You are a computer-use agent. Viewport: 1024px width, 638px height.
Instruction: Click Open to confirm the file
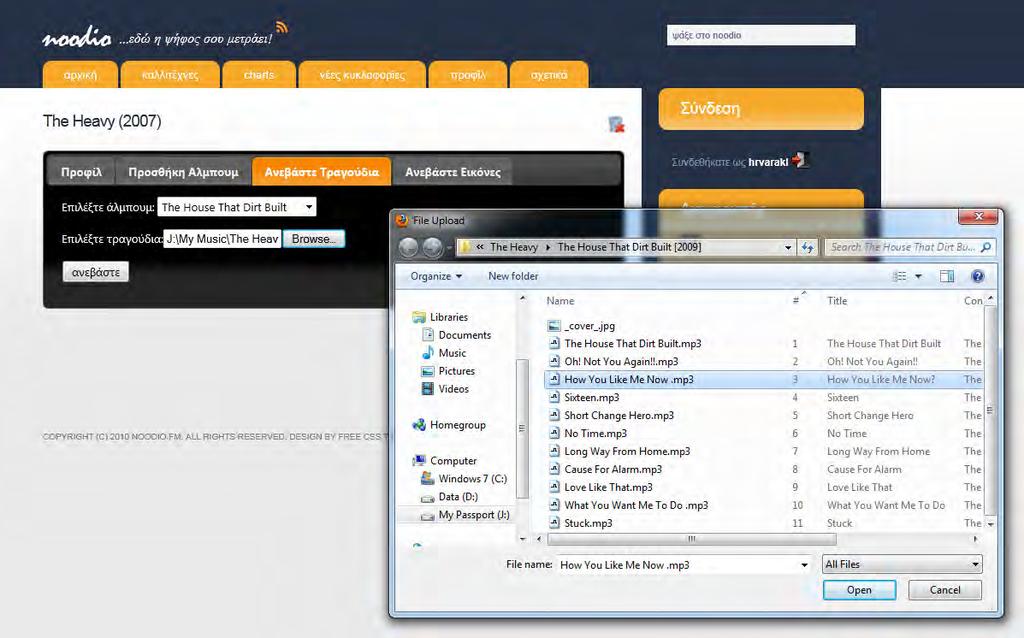tap(859, 590)
